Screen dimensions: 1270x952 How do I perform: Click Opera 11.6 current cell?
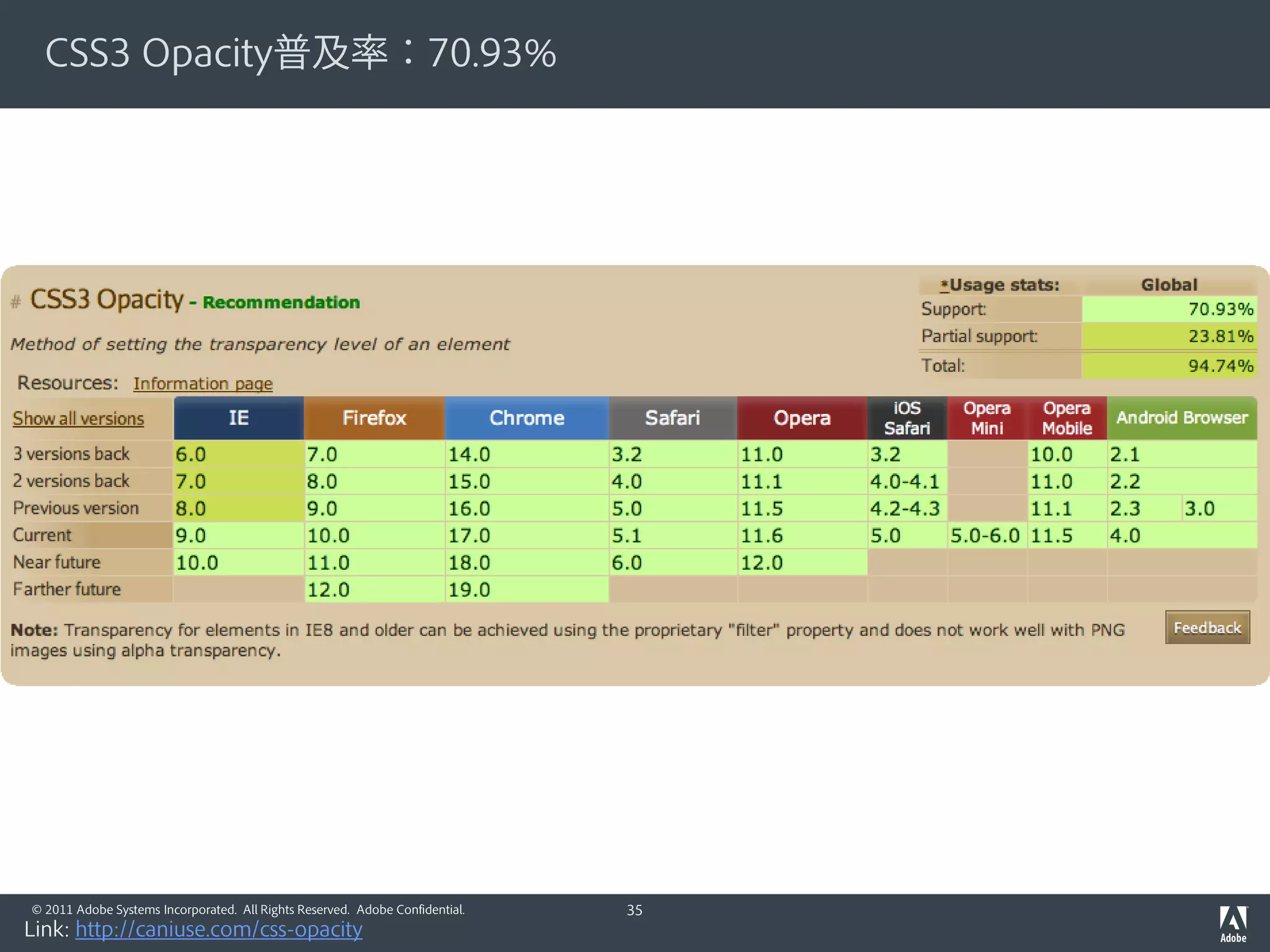(802, 535)
